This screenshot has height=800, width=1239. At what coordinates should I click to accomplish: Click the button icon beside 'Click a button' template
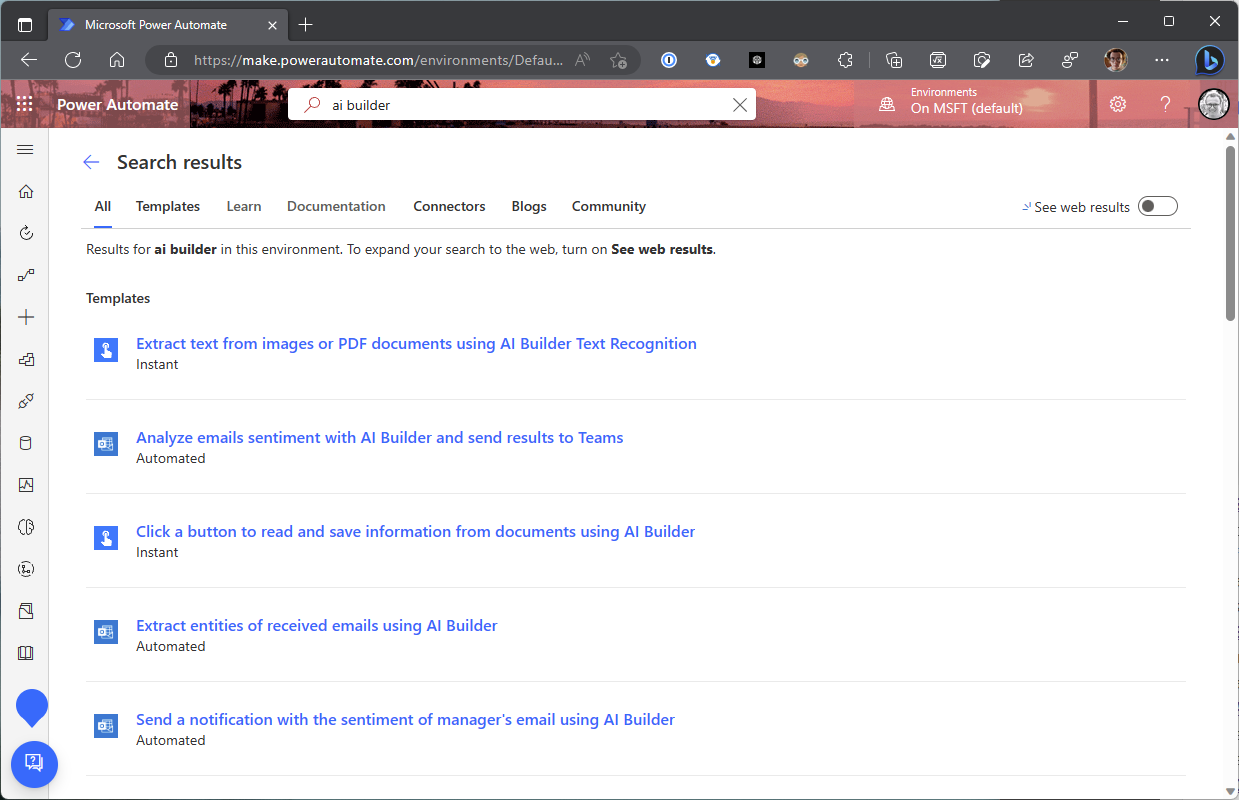click(106, 538)
